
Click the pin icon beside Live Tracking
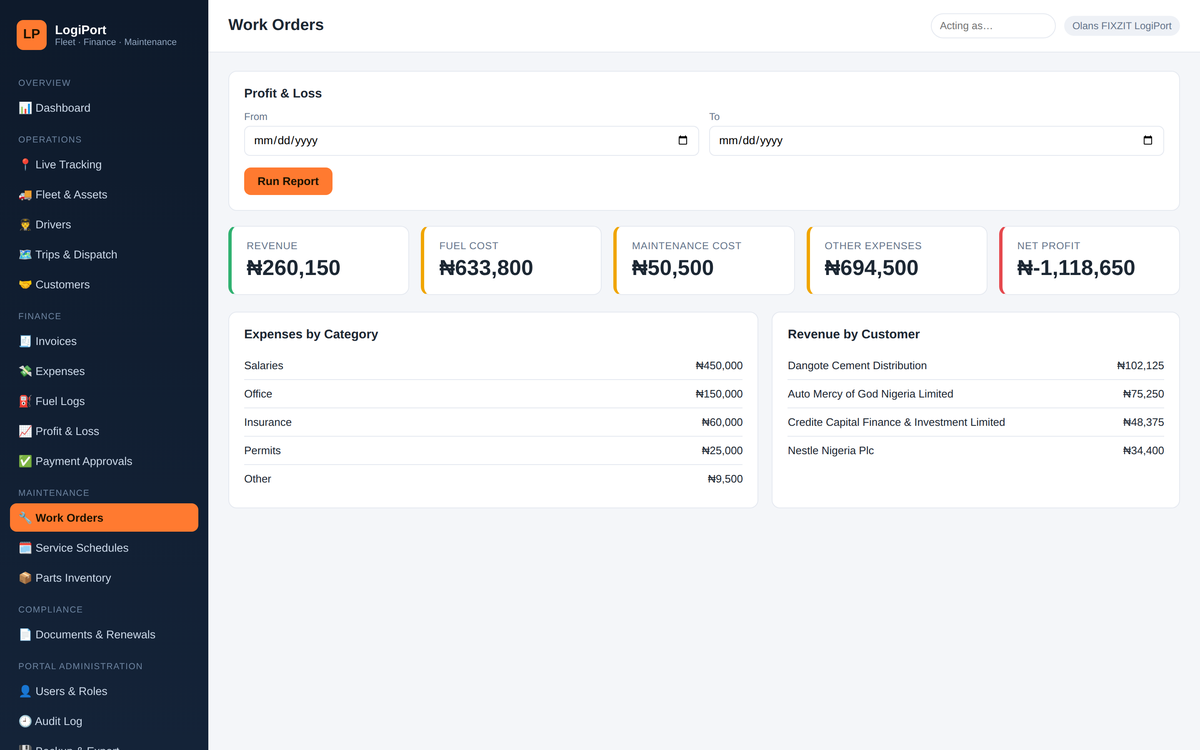click(25, 165)
